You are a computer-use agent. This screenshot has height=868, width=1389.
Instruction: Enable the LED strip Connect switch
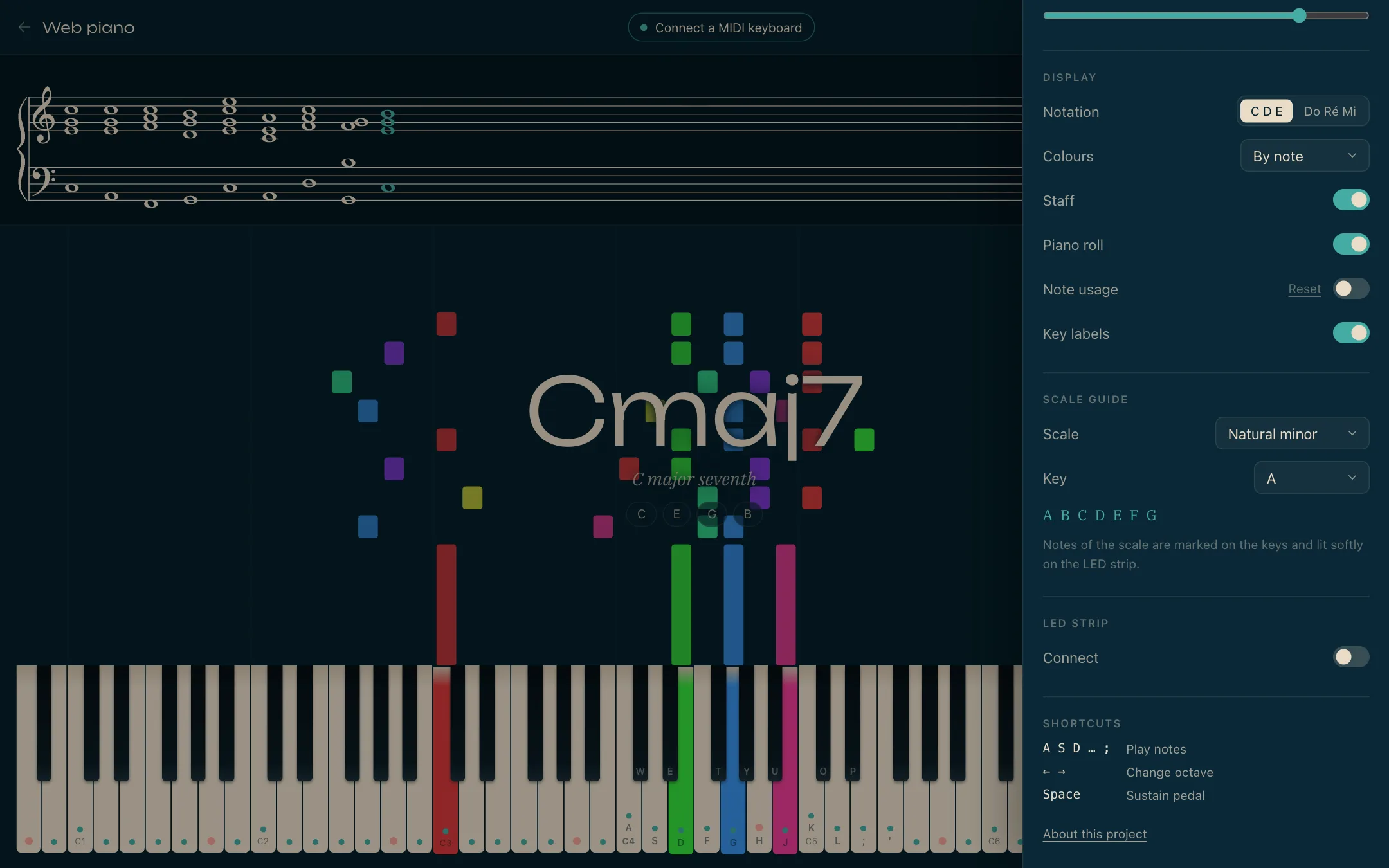pos(1350,657)
